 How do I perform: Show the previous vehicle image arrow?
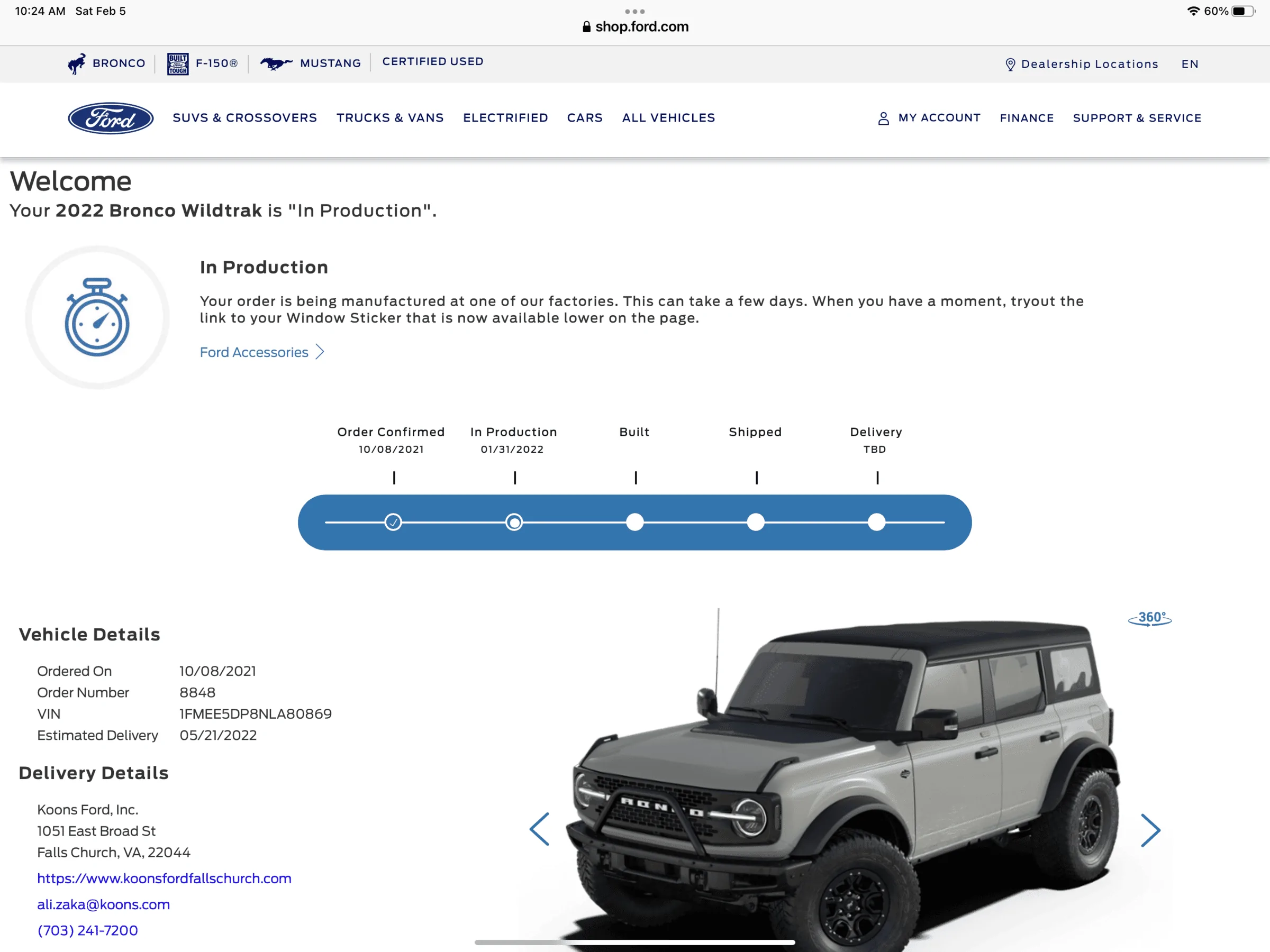(x=539, y=829)
